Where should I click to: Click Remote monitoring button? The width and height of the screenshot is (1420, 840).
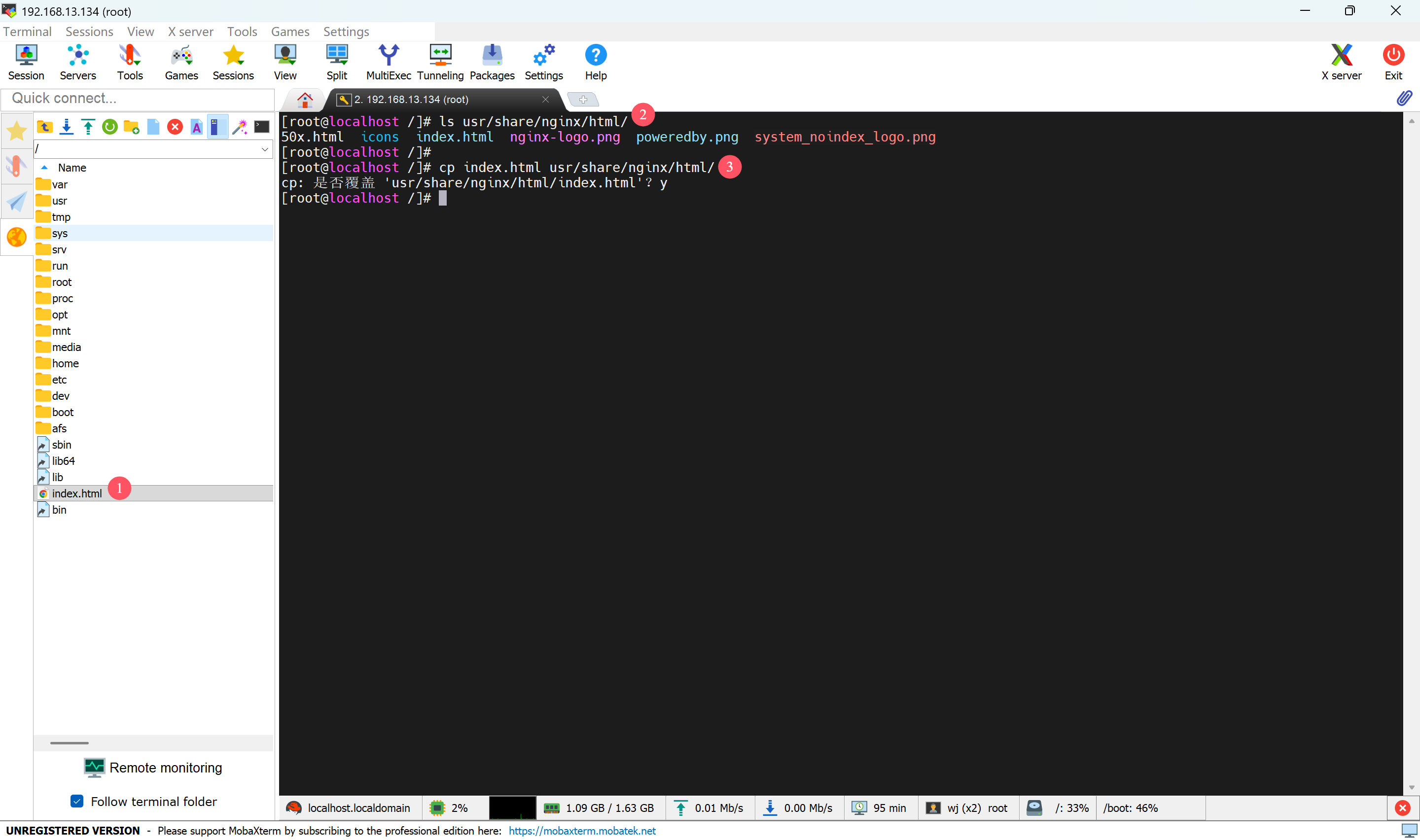(153, 768)
